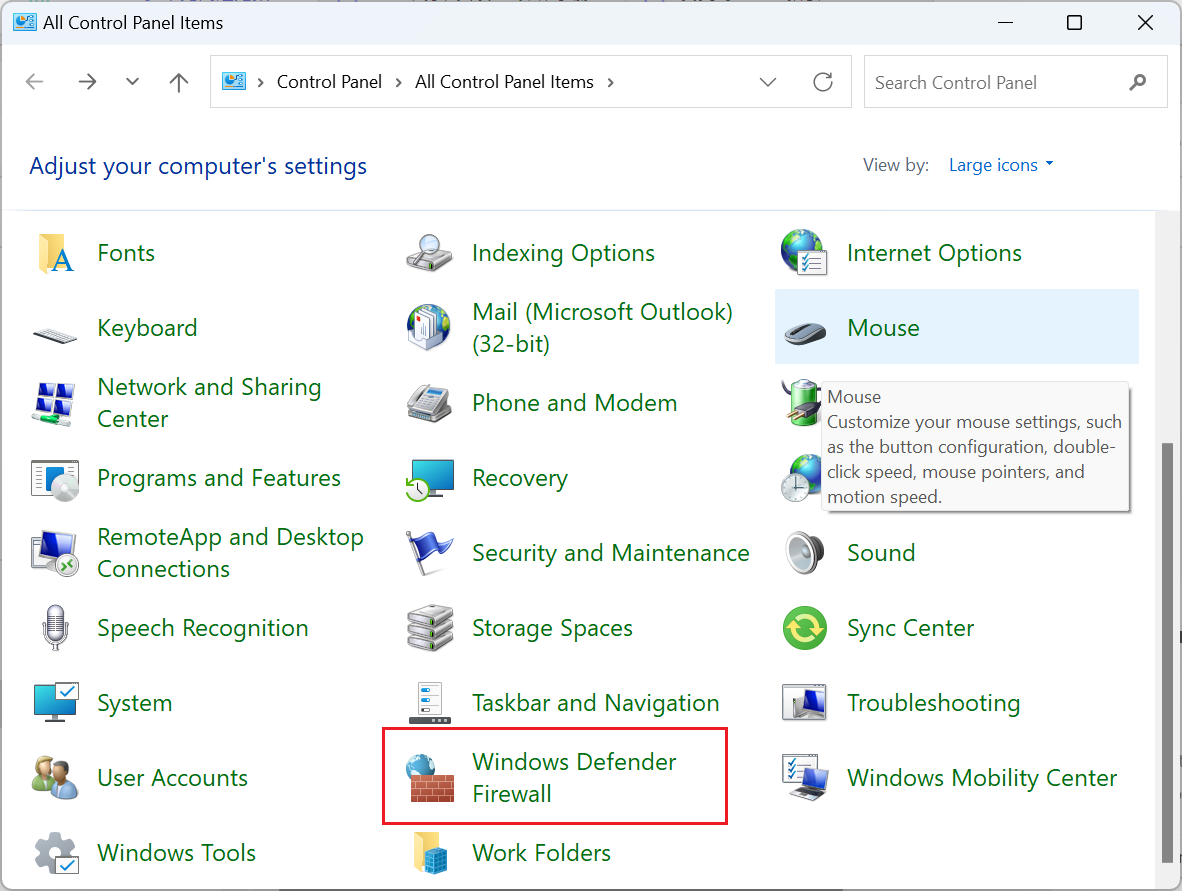1182x891 pixels.
Task: Open the System monitor icon
Action: pos(55,703)
